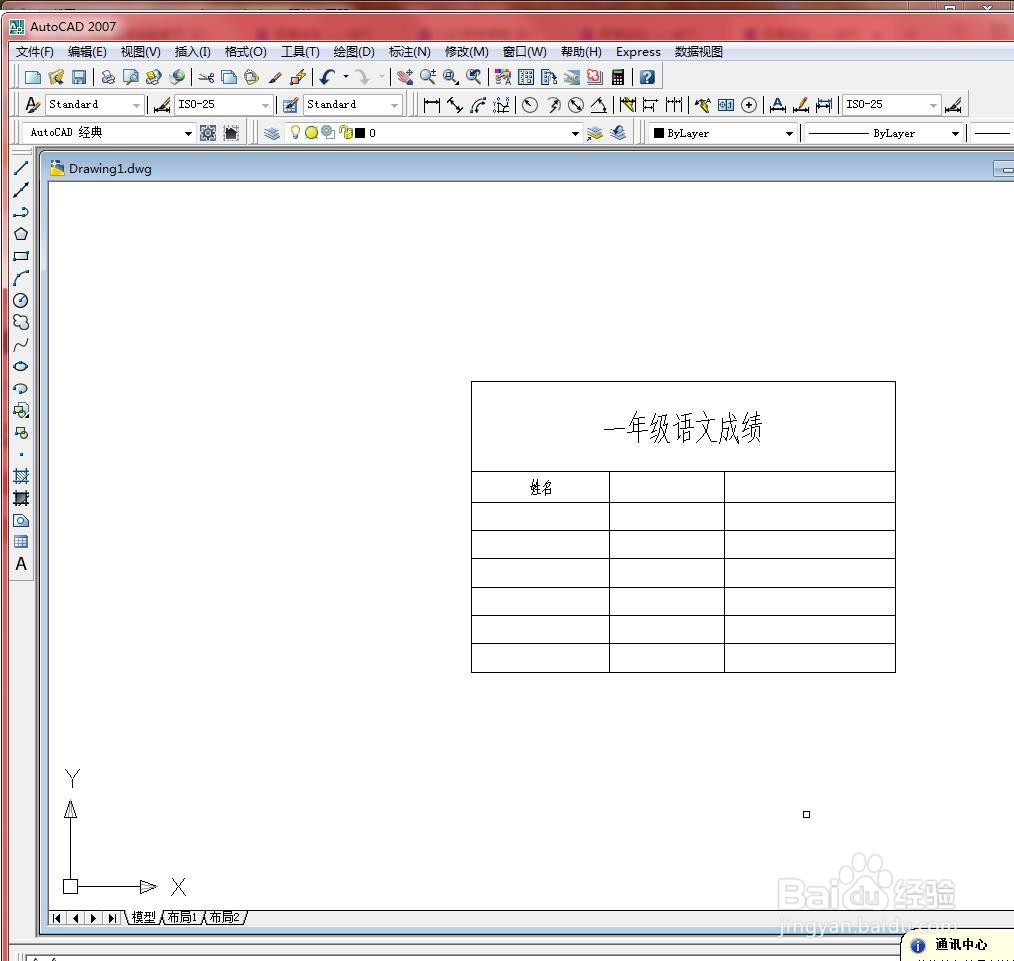The image size is (1014, 961).
Task: Click the Plot print icon
Action: [x=108, y=78]
